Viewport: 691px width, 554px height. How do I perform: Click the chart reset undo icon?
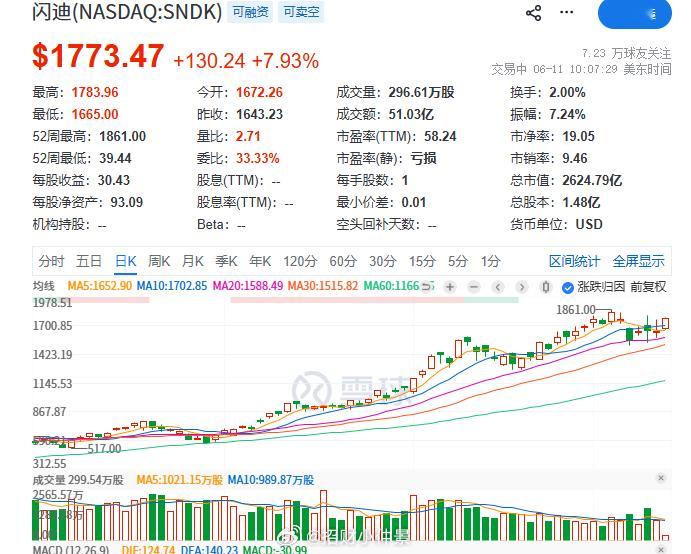coord(426,287)
